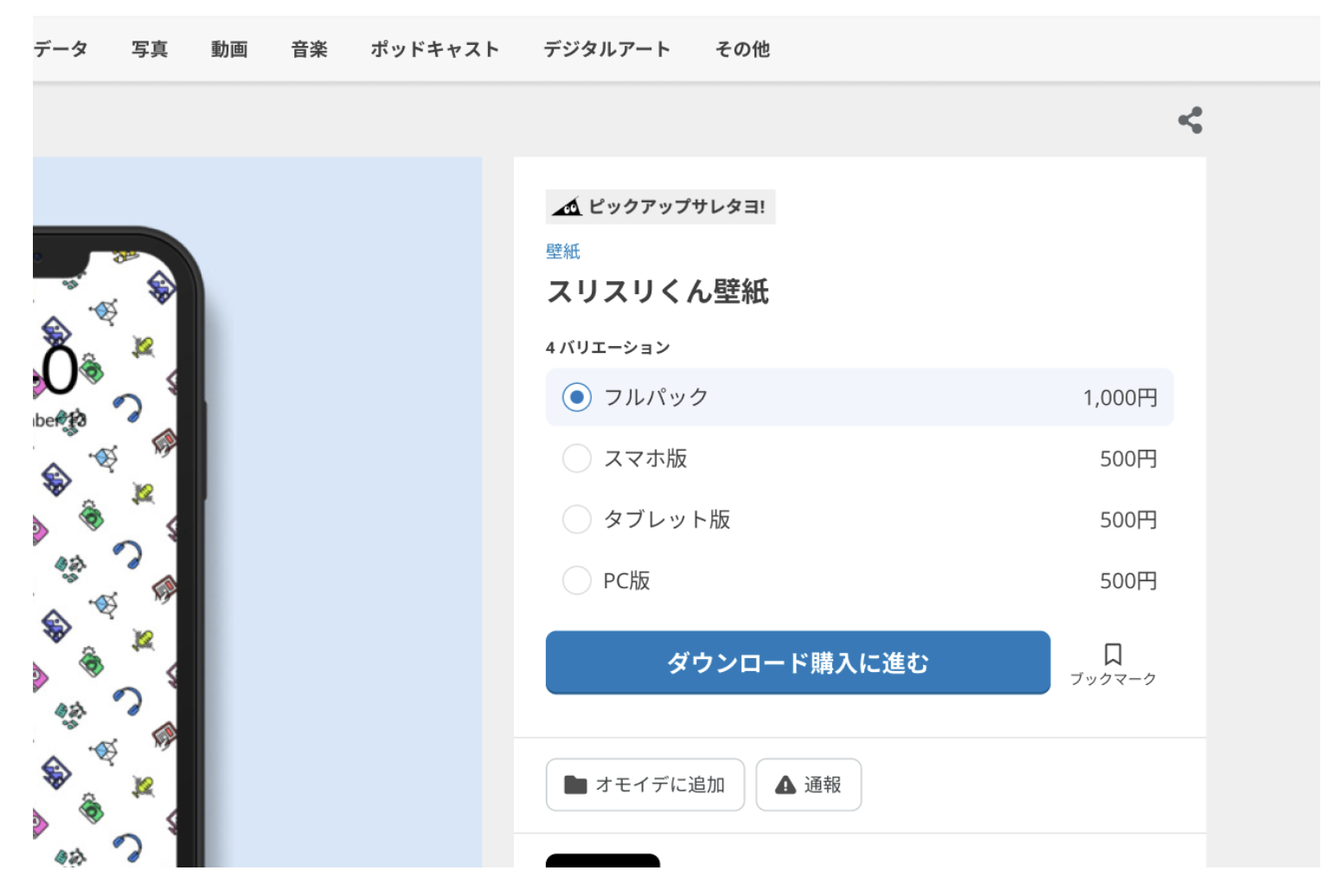Go to the 動画 category
1341x896 pixels.
229,49
